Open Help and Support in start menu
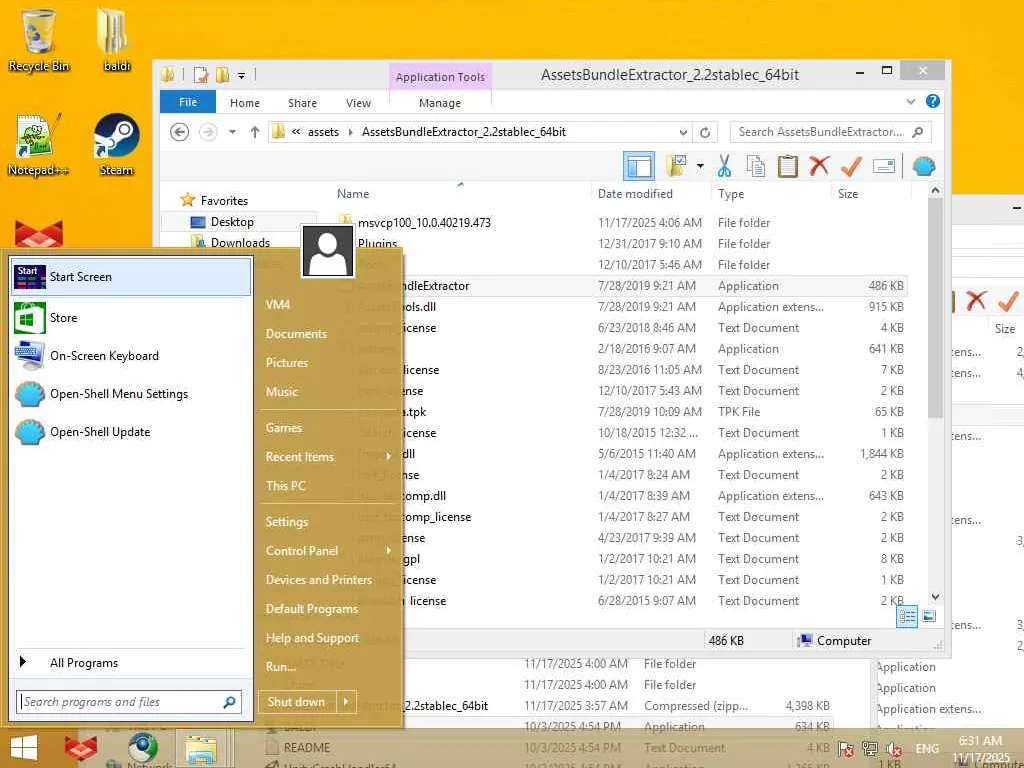This screenshot has height=768, width=1024. coord(312,638)
